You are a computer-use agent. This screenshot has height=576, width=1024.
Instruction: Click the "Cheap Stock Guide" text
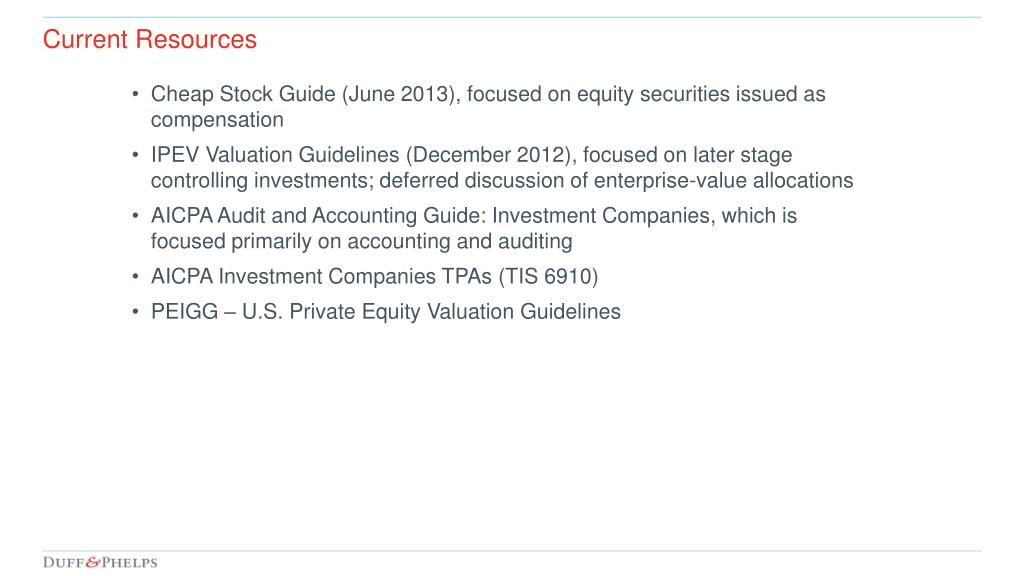243,94
